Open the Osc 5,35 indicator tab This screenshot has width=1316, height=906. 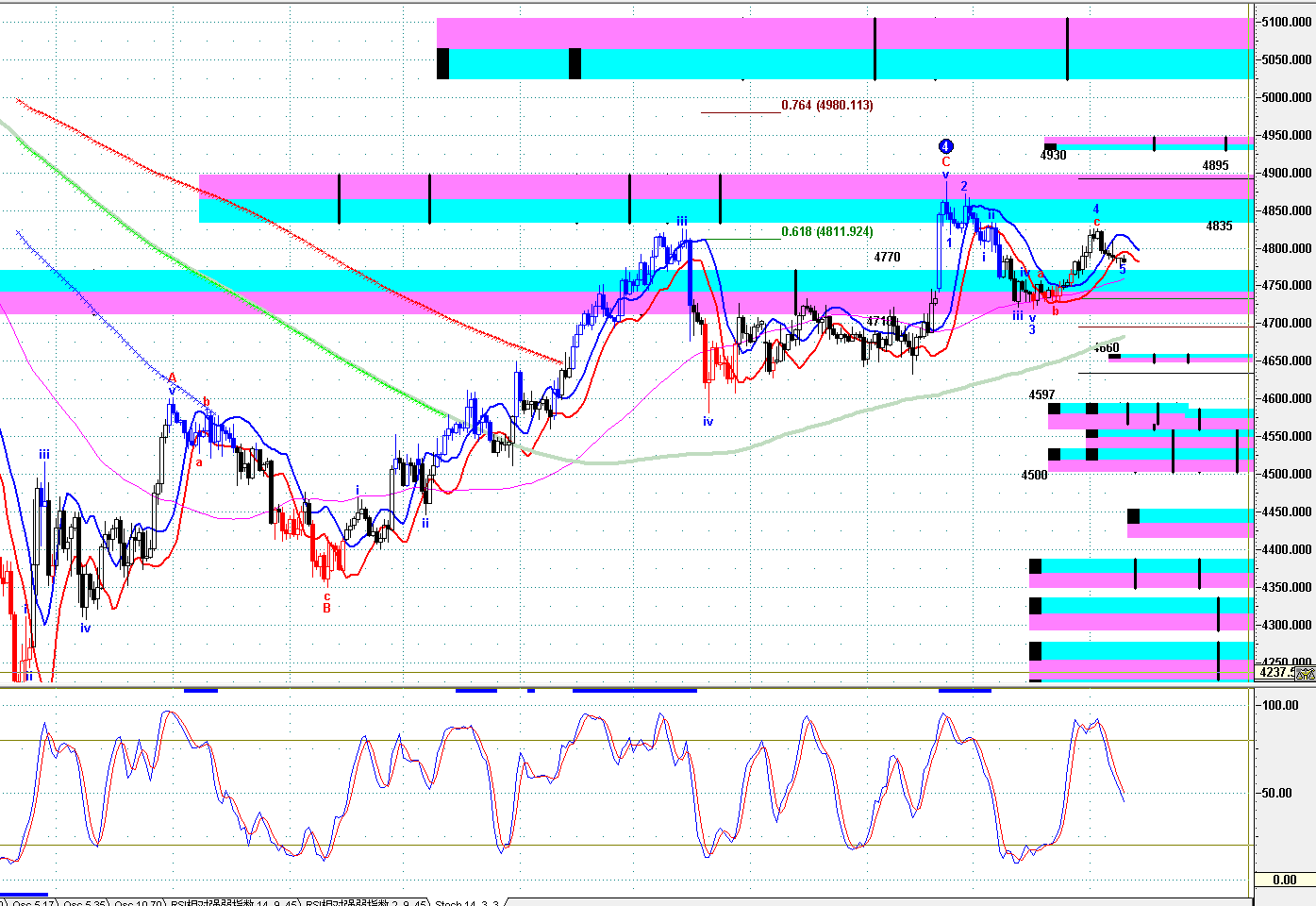tap(85, 903)
